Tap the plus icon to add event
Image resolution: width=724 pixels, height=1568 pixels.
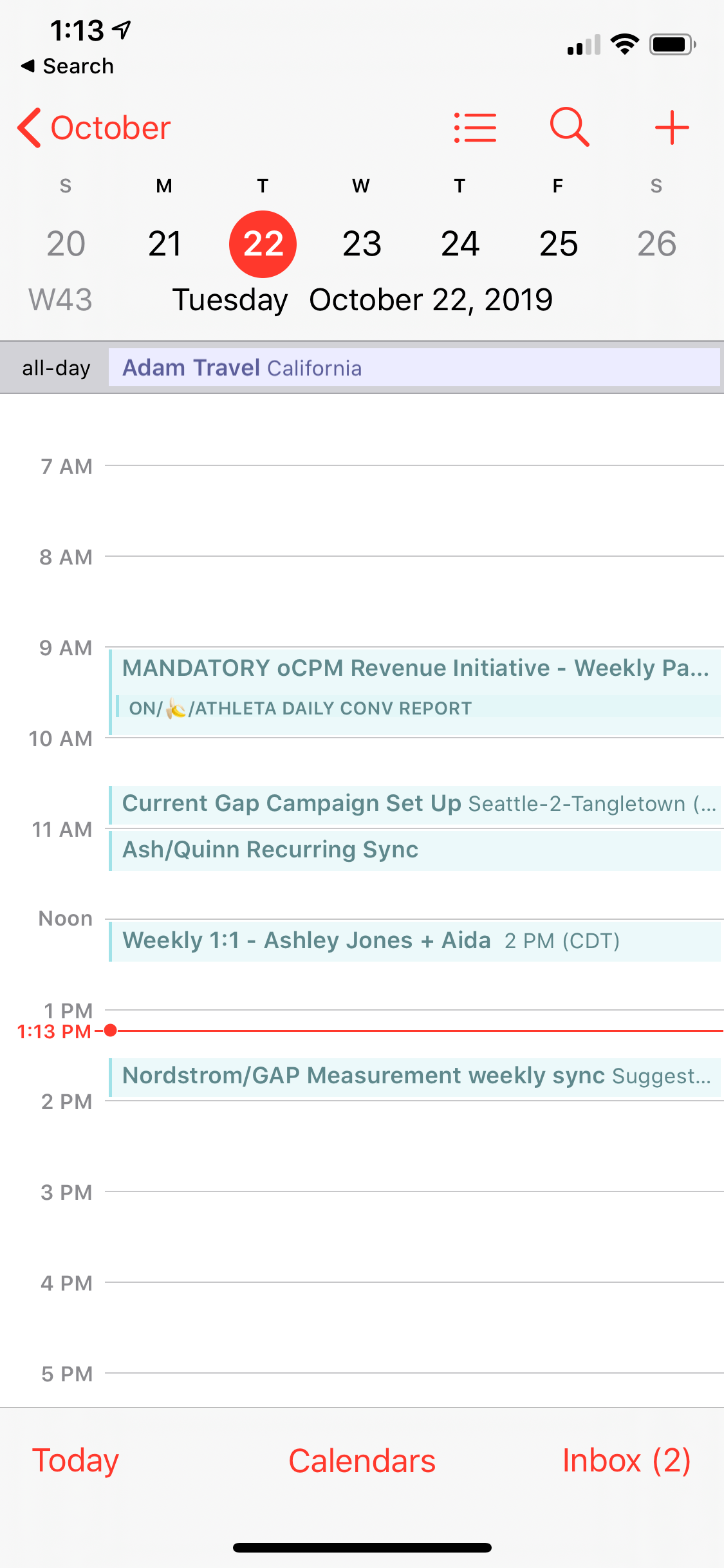coord(672,127)
